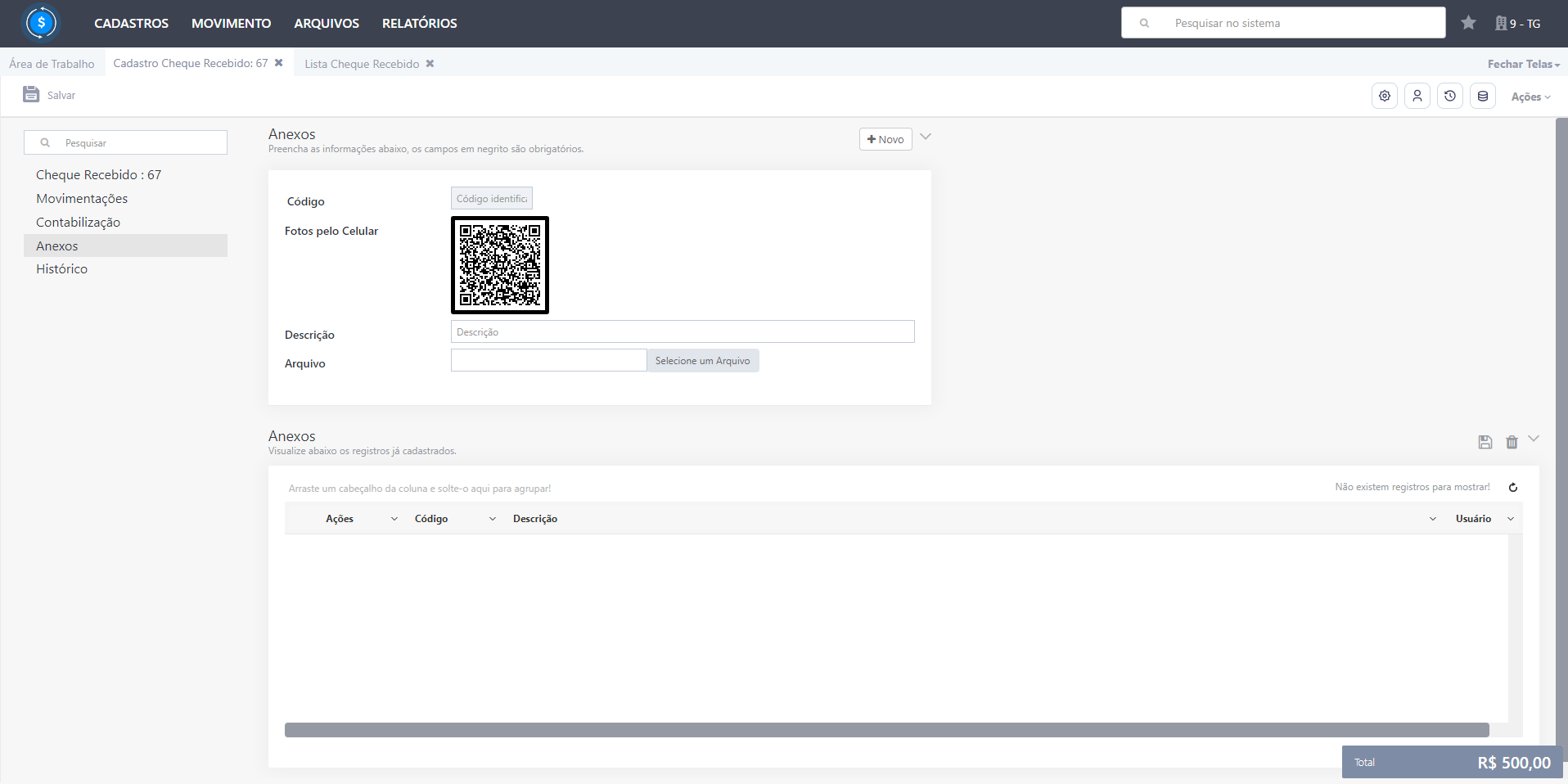This screenshot has width=1568, height=784.
Task: Open the history clock icon
Action: [1450, 96]
